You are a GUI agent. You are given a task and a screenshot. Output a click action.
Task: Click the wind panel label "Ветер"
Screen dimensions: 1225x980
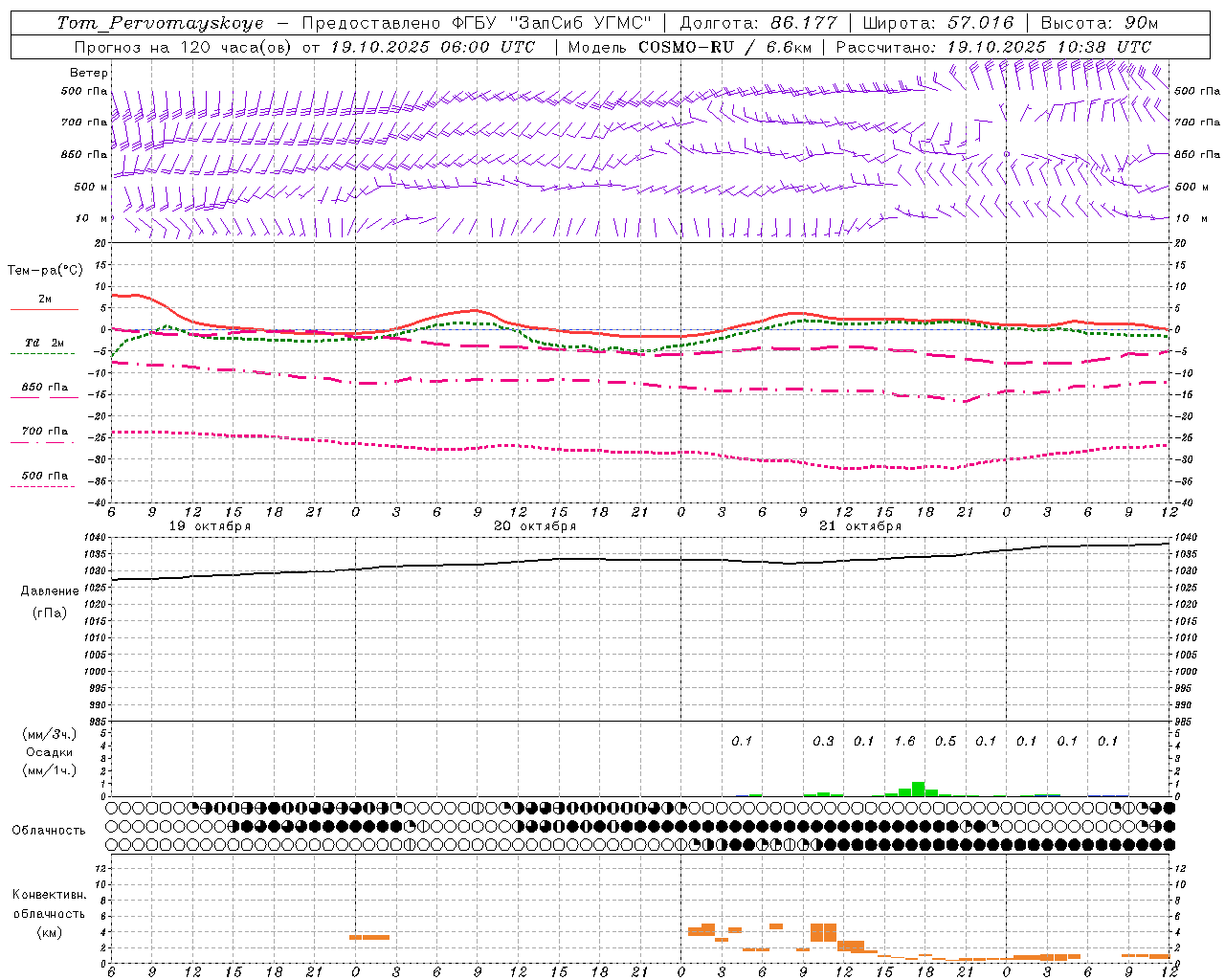[x=89, y=73]
